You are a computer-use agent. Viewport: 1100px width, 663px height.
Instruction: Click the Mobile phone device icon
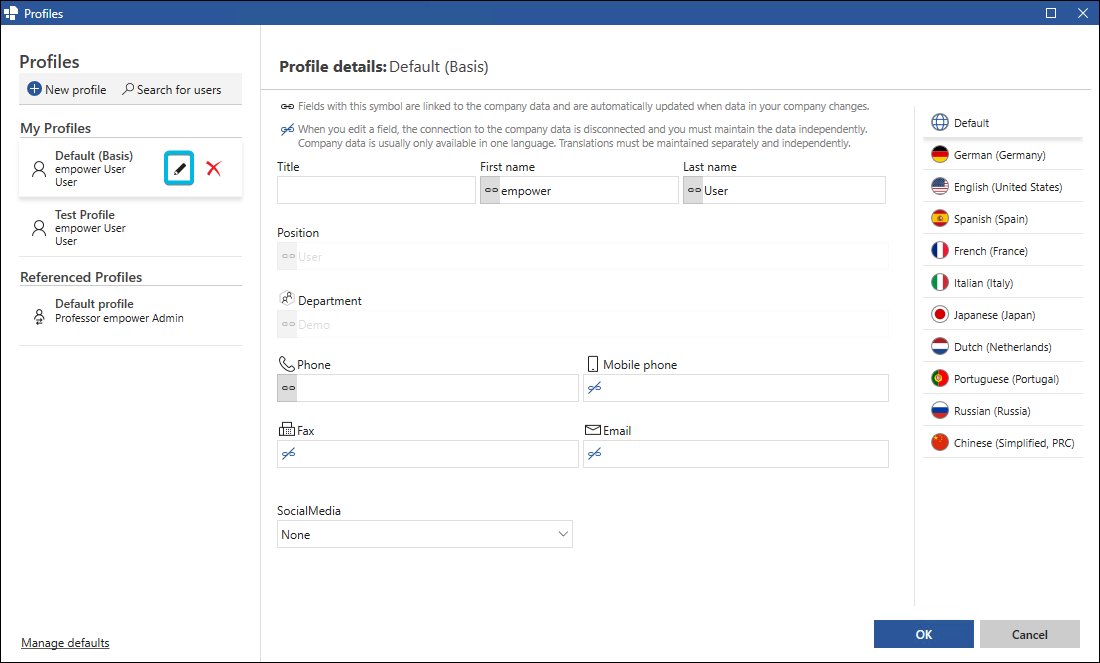(x=593, y=363)
